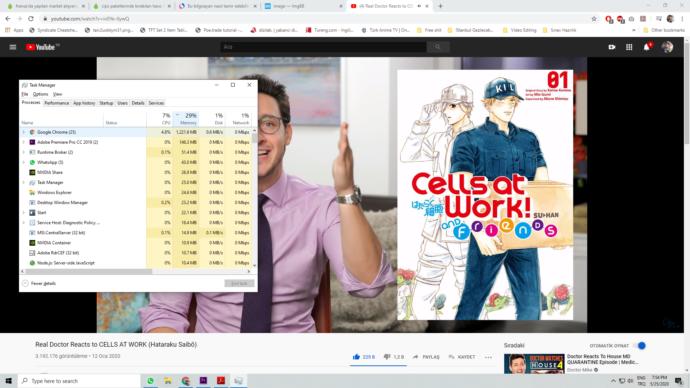Click the YouTube search input field
The image size is (690, 388).
(323, 47)
